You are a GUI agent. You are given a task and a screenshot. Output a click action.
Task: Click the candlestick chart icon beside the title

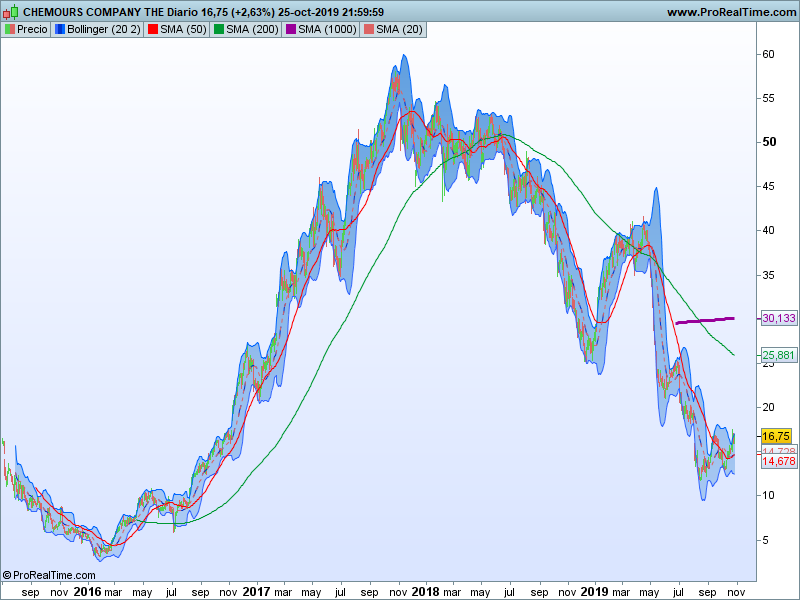[x=10, y=11]
